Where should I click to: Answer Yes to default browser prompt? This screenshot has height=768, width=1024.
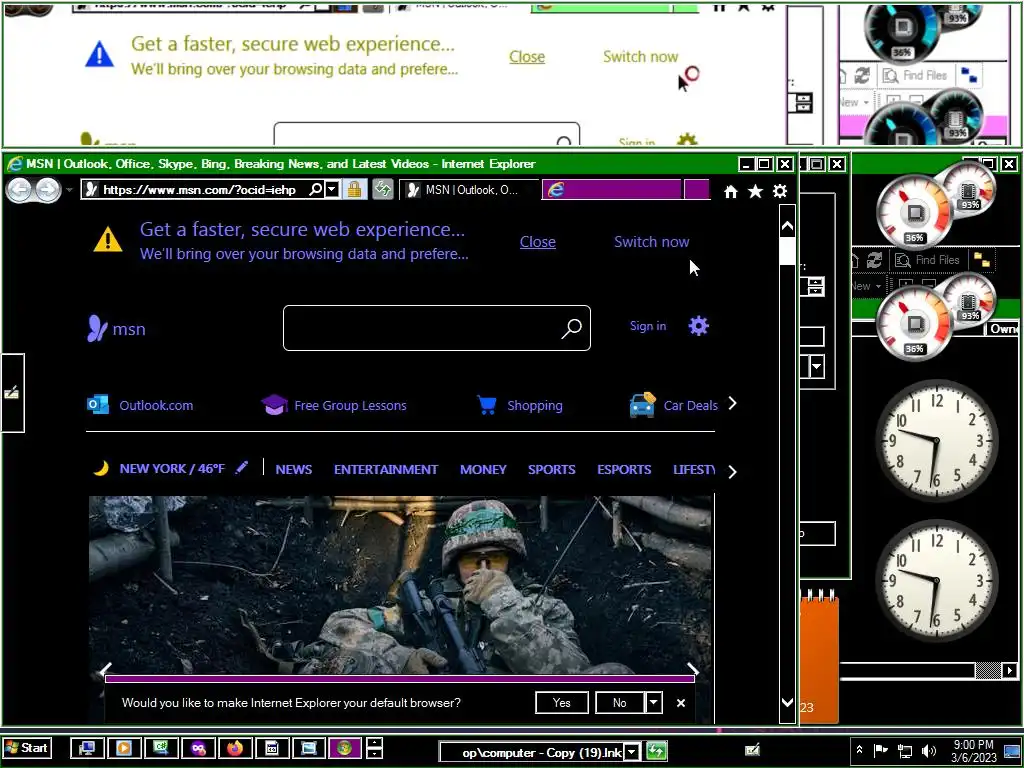(562, 703)
